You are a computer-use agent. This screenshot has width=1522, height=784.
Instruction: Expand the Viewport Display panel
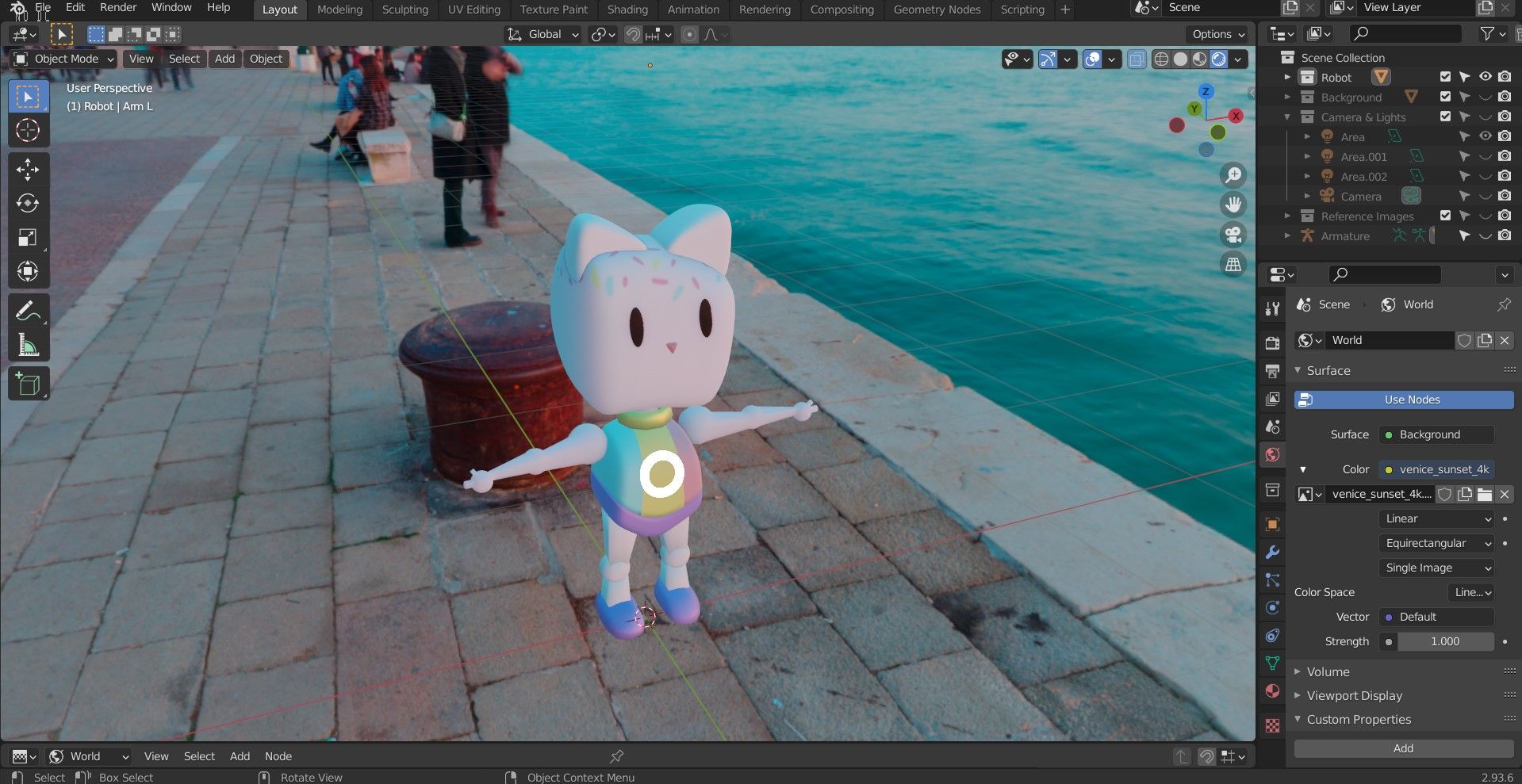coord(1354,695)
